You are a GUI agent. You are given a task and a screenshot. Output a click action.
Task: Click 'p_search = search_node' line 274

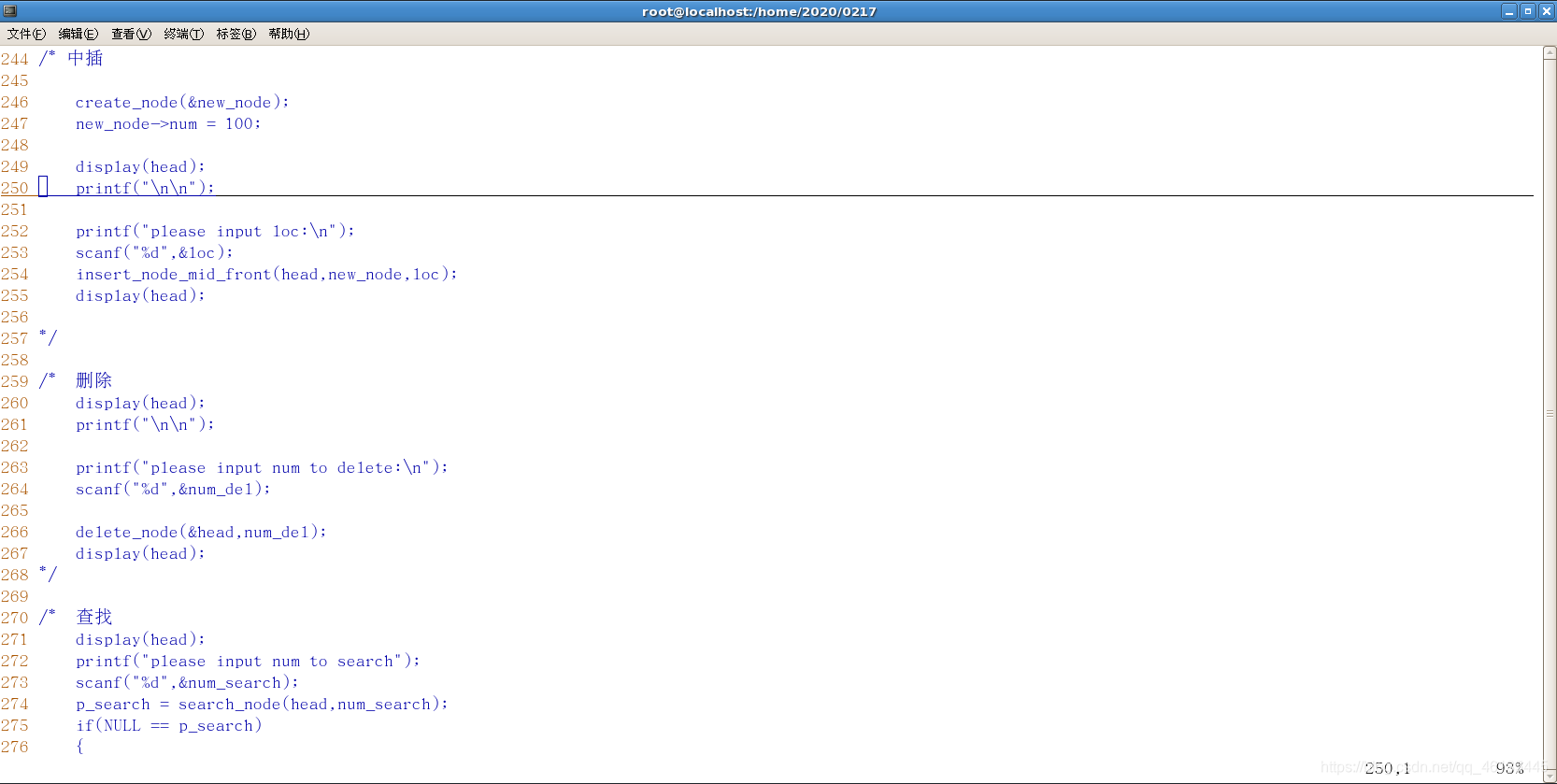[x=262, y=704]
